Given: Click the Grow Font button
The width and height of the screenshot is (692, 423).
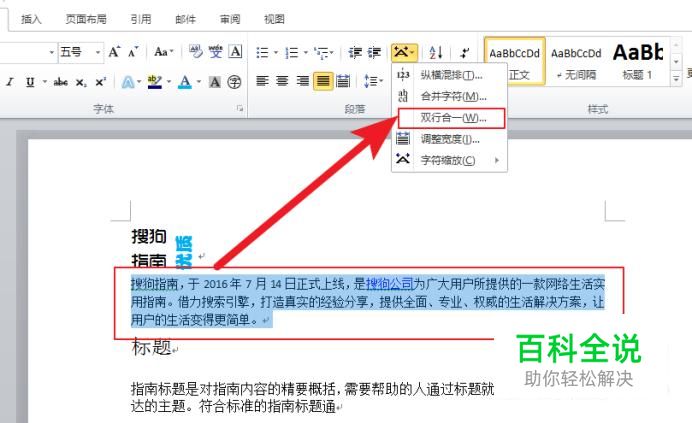Looking at the screenshot, I should (114, 52).
